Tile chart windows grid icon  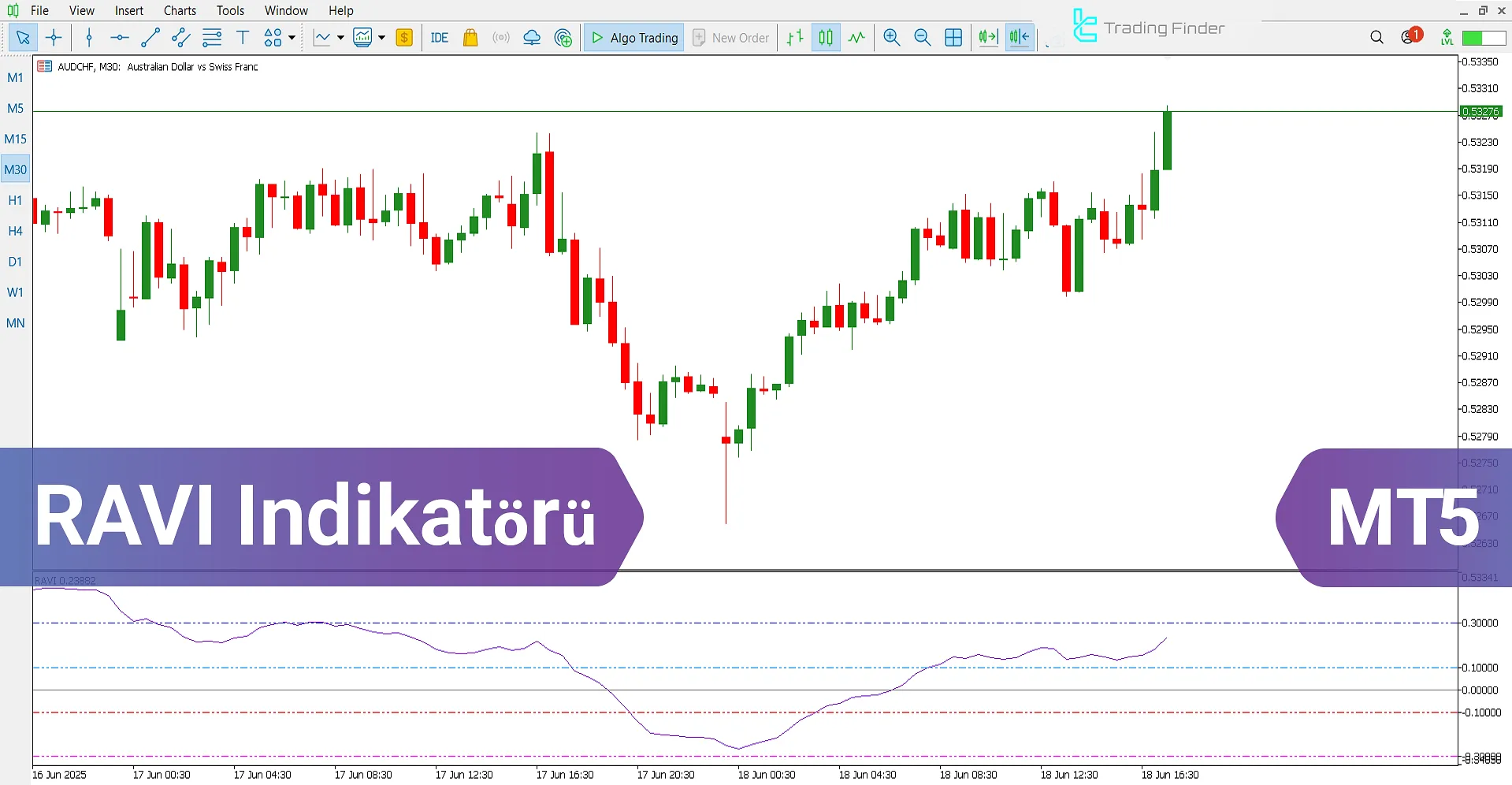[x=953, y=38]
